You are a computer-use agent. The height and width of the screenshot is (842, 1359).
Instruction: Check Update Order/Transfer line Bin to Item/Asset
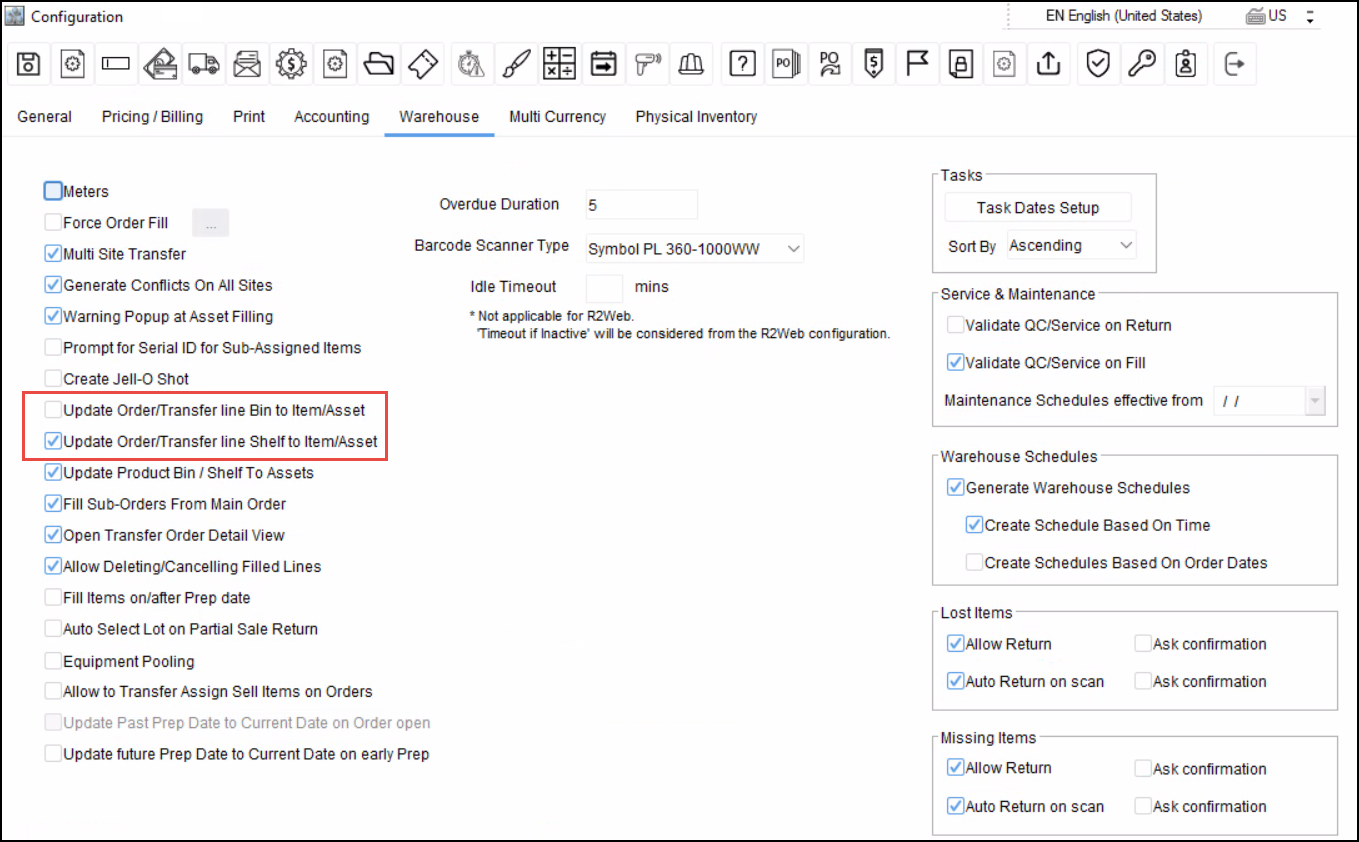coord(53,410)
